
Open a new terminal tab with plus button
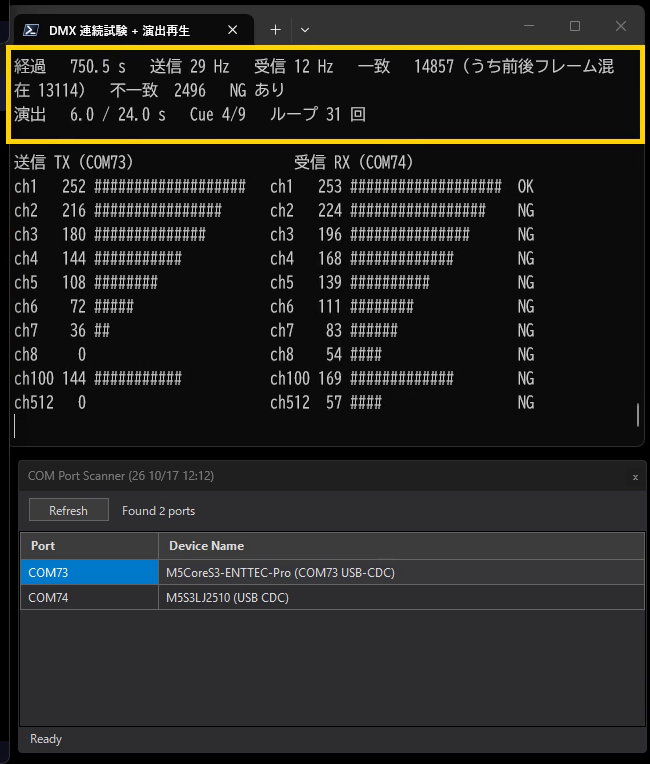[x=276, y=30]
